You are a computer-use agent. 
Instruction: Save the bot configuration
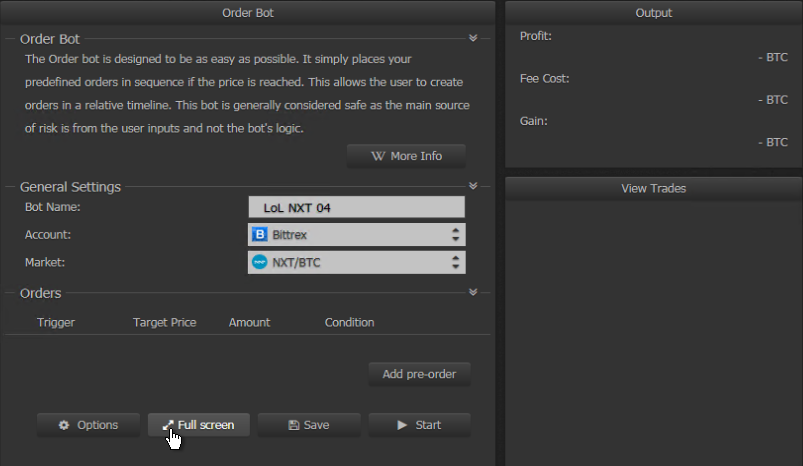pyautogui.click(x=309, y=425)
